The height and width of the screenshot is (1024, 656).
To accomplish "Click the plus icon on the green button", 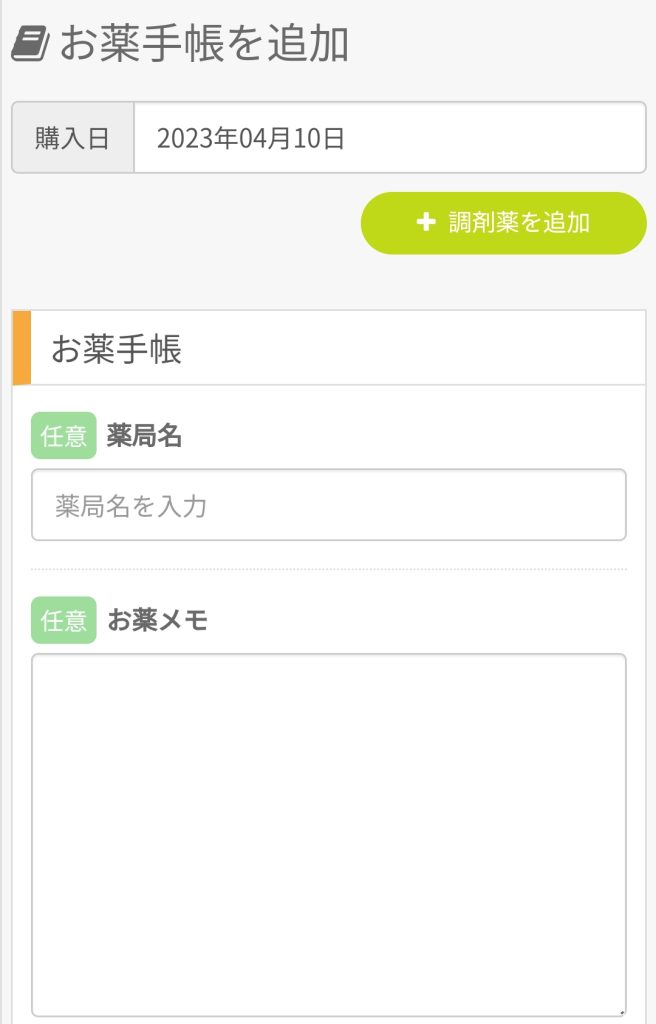I will point(425,222).
